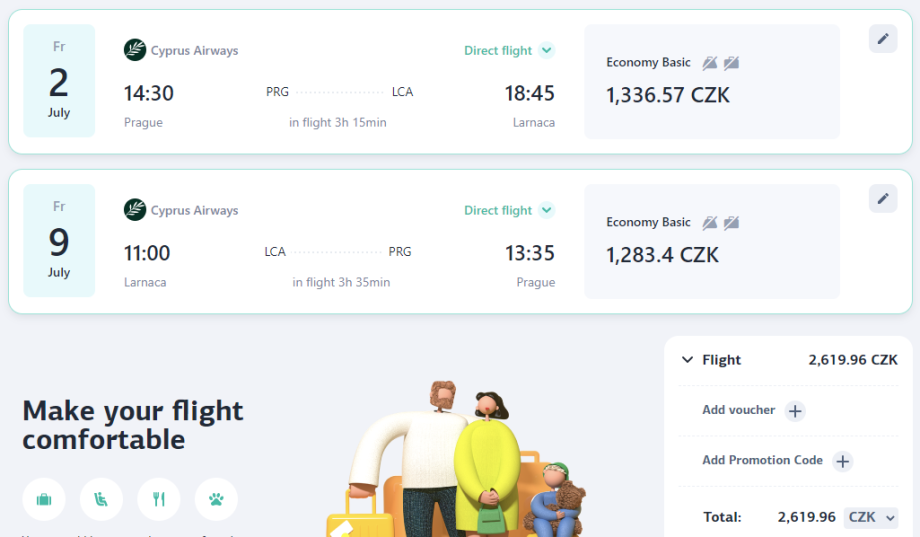Image resolution: width=920 pixels, height=537 pixels.
Task: Choose the seat selection service icon
Action: point(101,499)
